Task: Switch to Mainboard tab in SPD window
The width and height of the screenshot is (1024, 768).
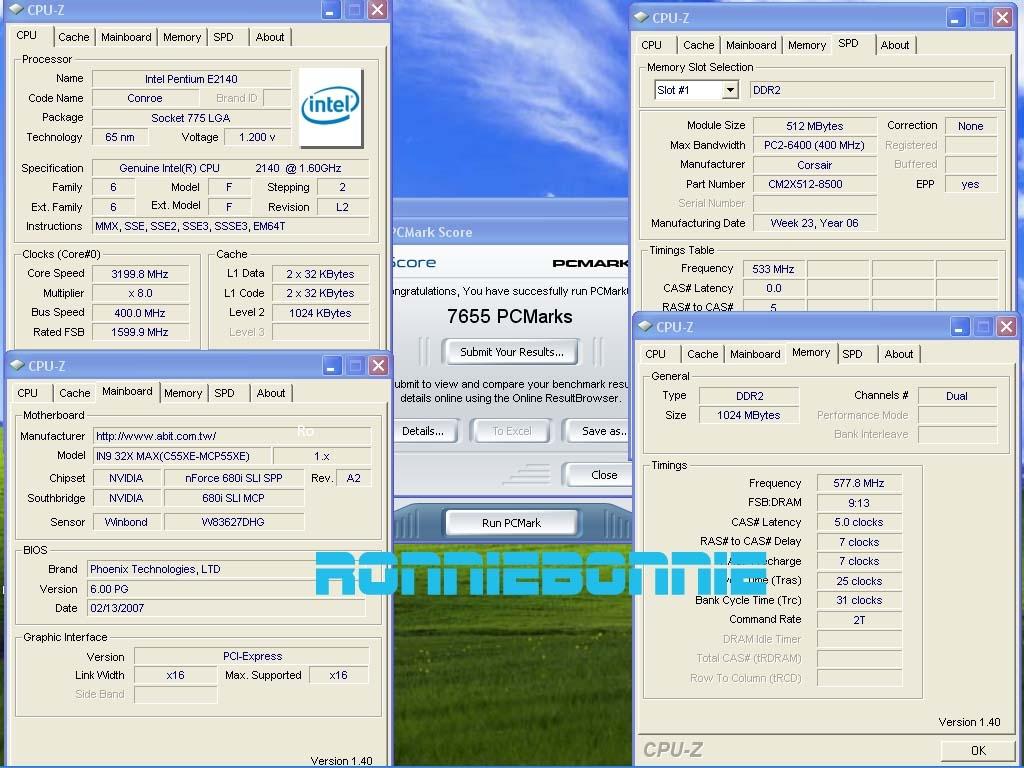Action: [x=751, y=45]
